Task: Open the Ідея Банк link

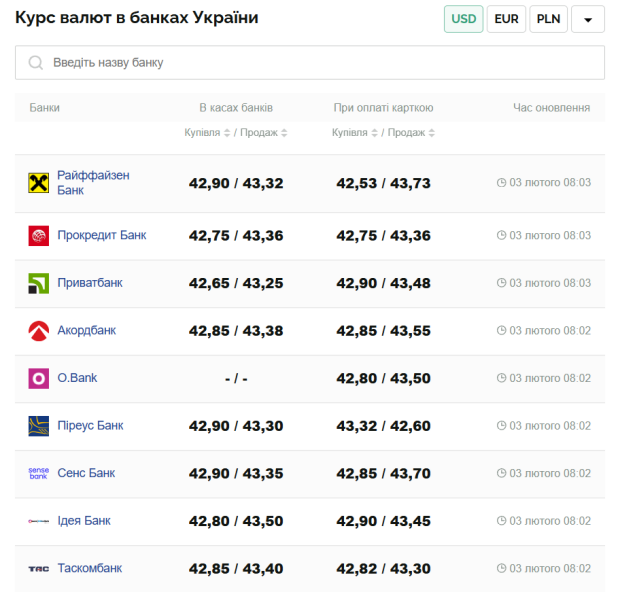Action: coord(84,521)
